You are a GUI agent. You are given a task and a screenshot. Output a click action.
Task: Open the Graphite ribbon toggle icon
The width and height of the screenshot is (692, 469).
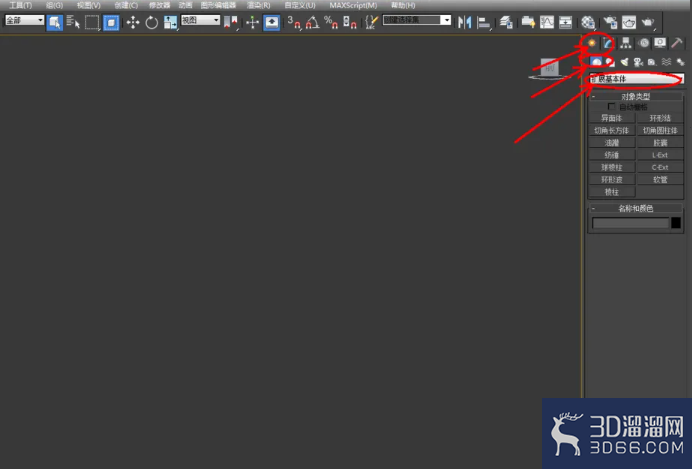point(528,22)
